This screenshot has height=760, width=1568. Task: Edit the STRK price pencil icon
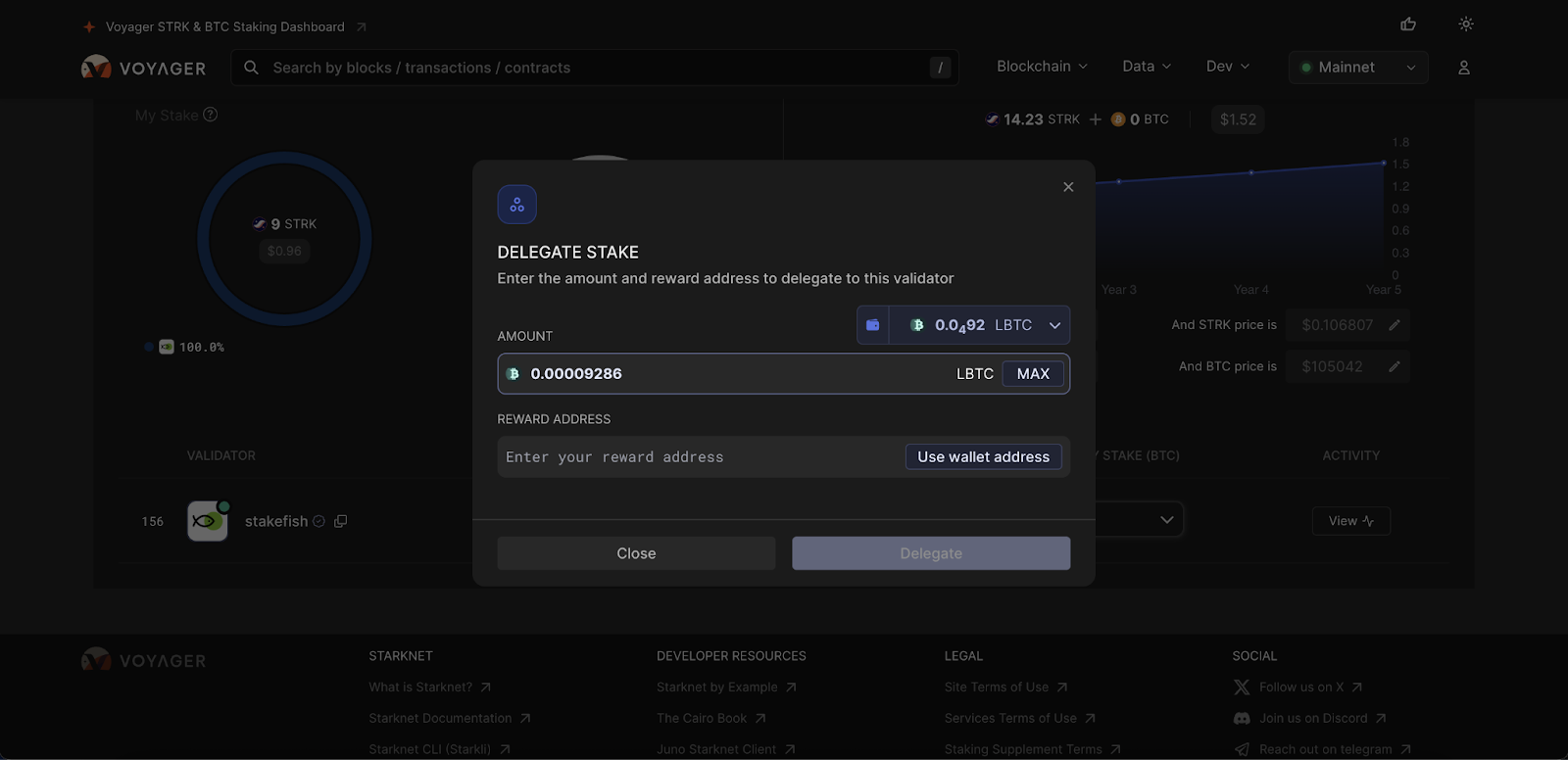[1394, 325]
